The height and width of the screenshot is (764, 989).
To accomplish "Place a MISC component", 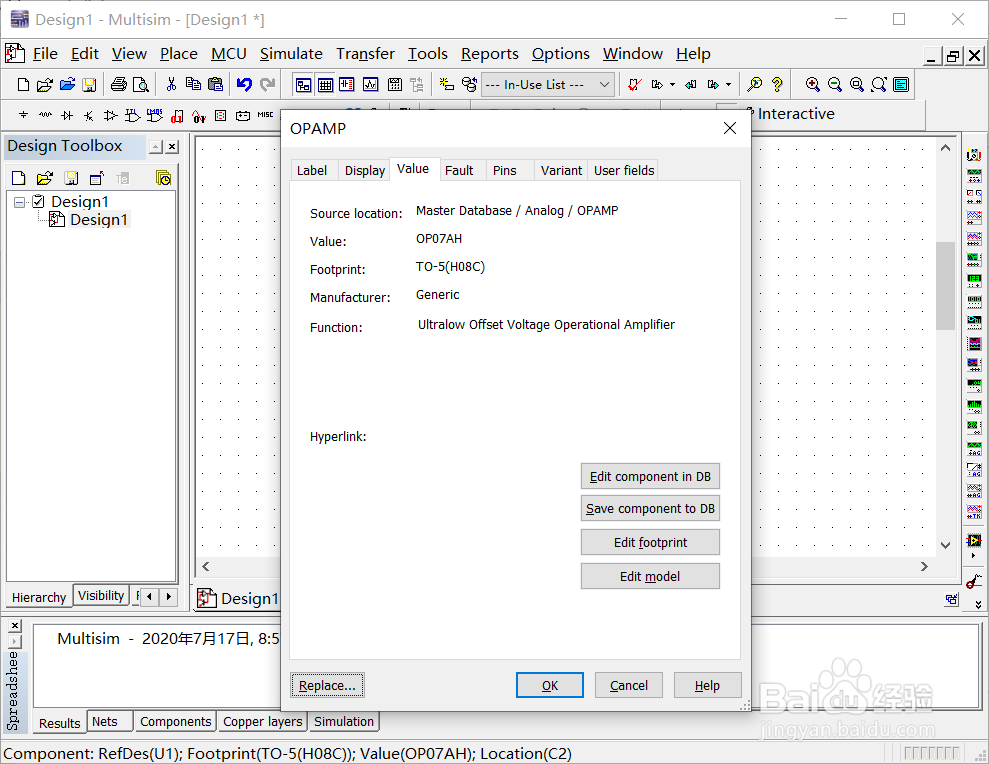I will 266,115.
